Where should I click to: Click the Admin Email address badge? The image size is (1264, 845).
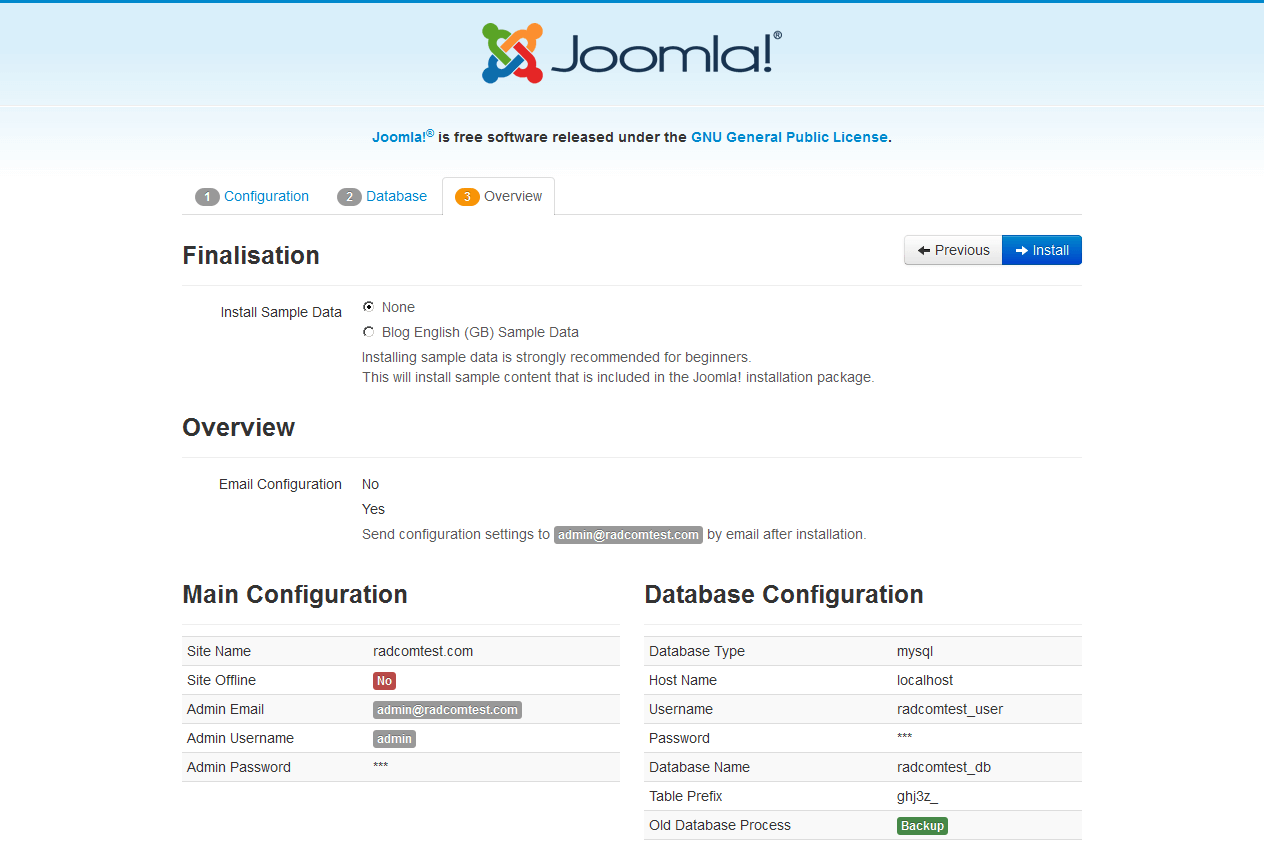coord(447,710)
